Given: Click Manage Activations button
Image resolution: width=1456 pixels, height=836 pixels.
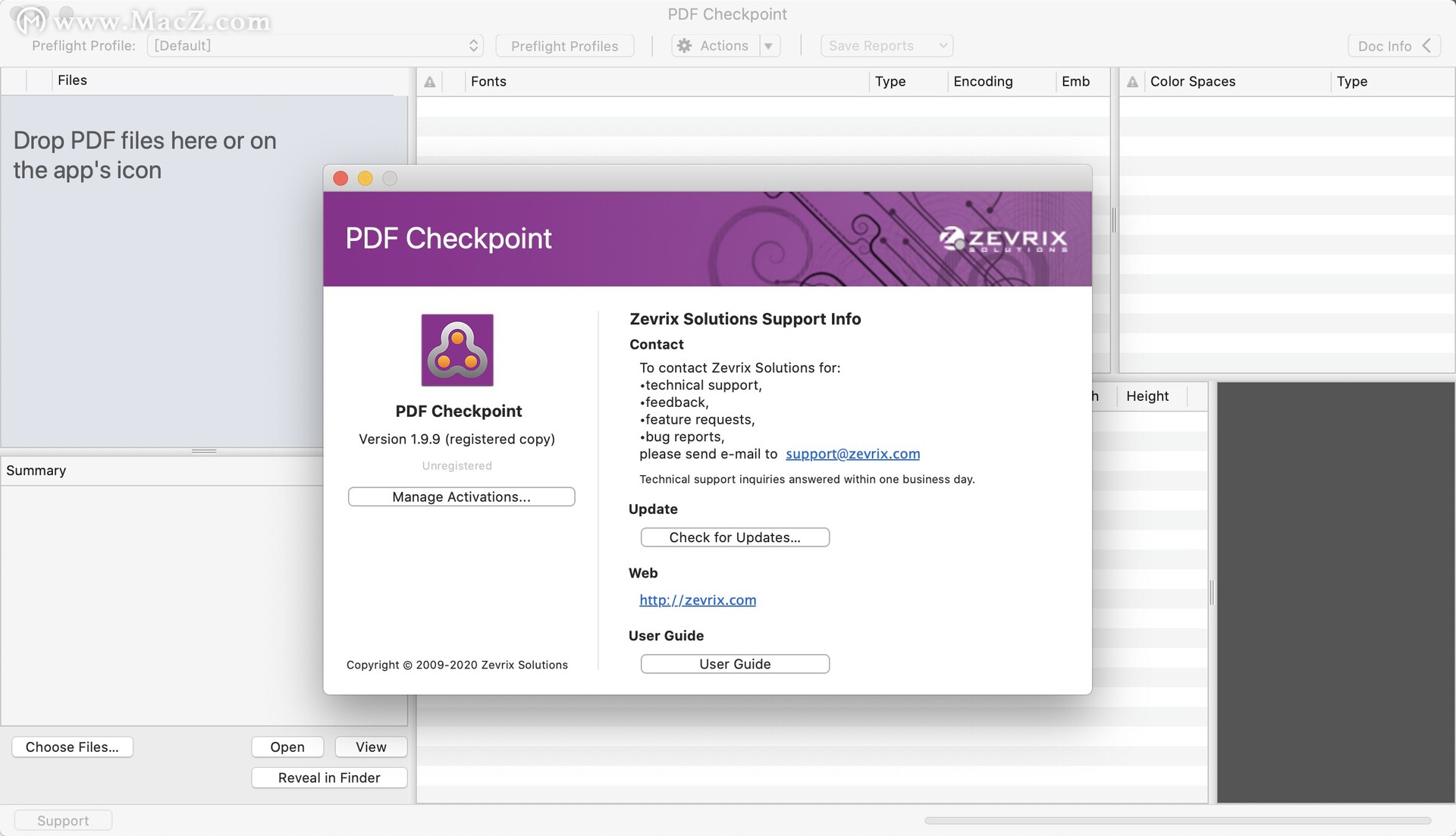Looking at the screenshot, I should coord(460,496).
